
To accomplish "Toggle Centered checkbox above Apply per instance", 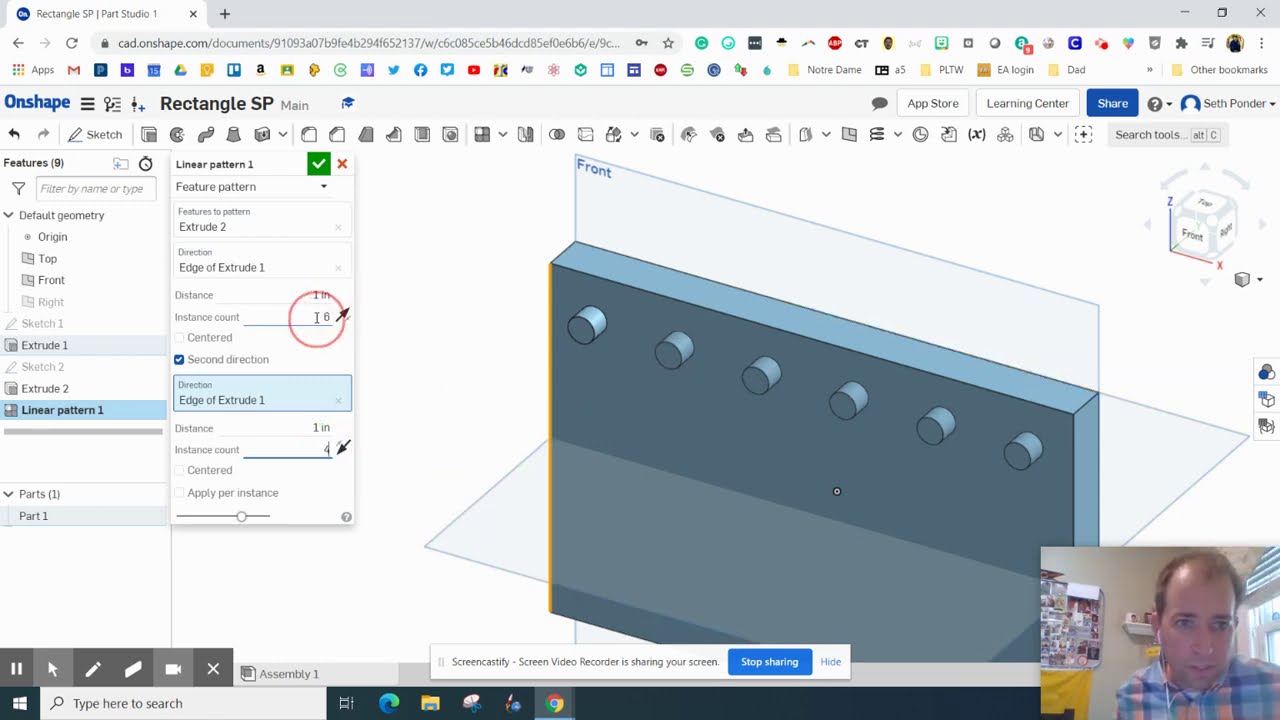I will pos(180,470).
